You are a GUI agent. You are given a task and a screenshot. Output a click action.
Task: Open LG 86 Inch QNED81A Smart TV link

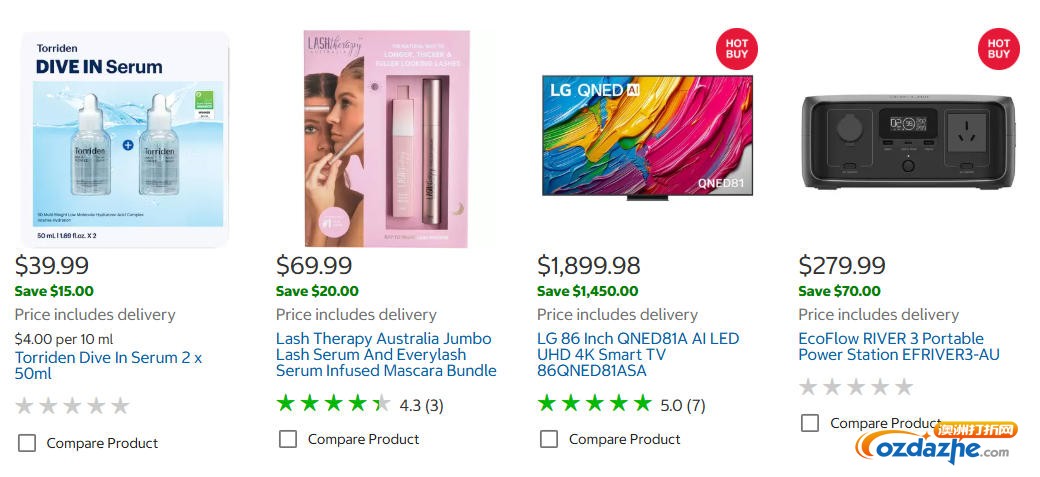(x=638, y=354)
